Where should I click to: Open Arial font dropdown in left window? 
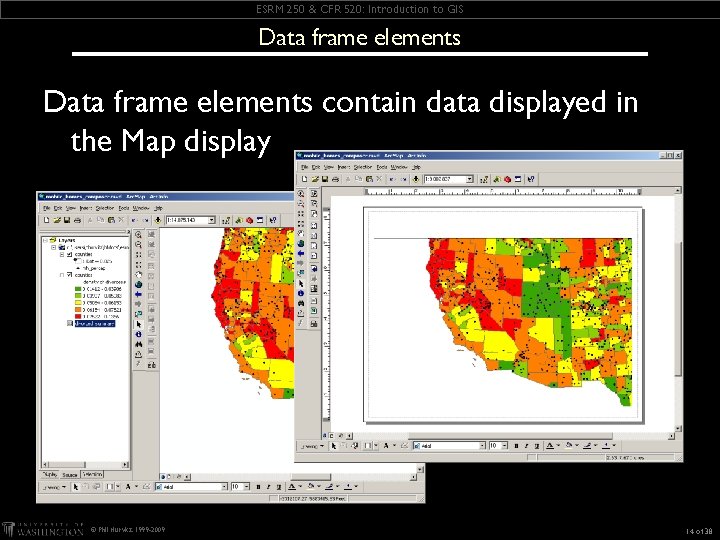pyautogui.click(x=225, y=487)
